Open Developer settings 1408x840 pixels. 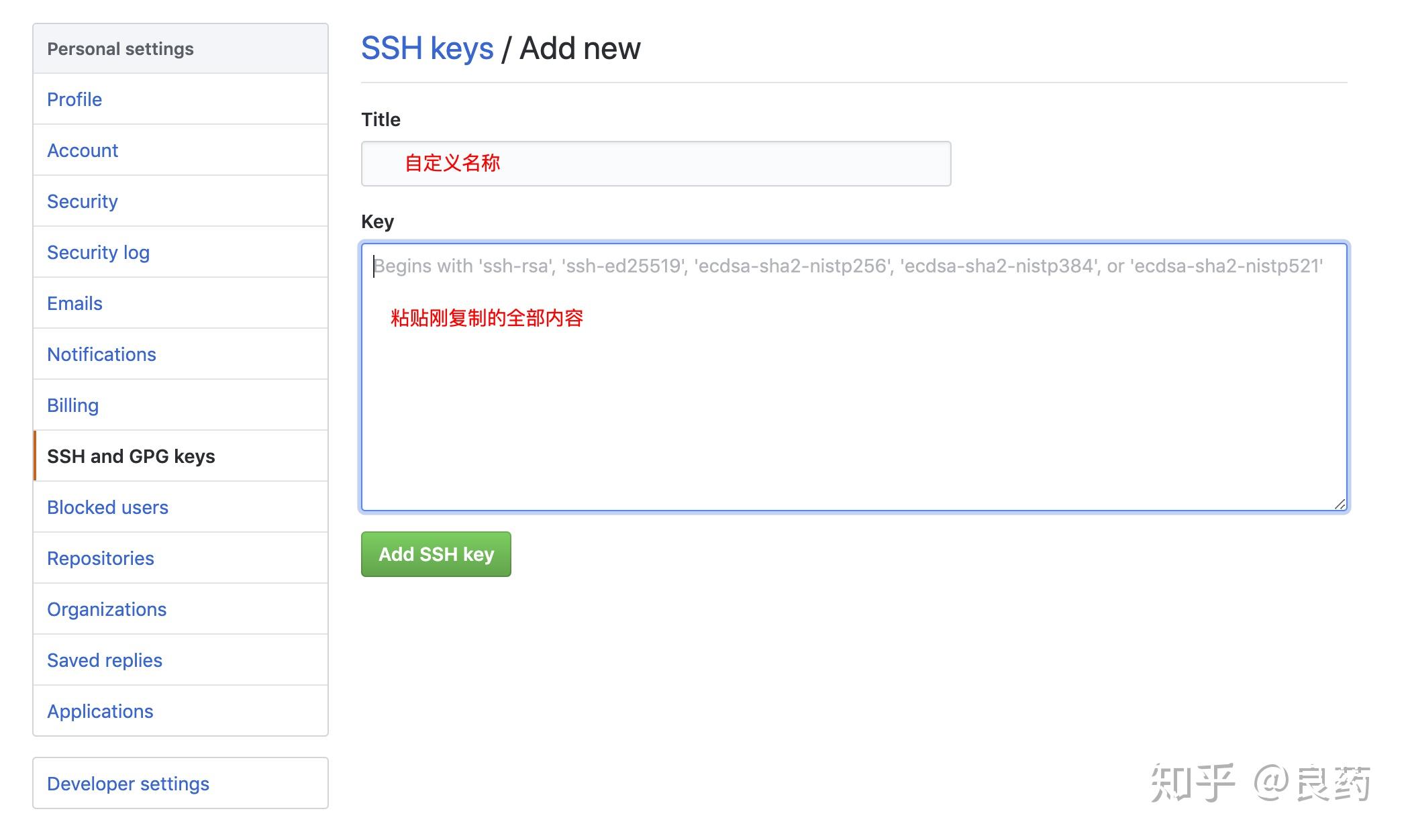point(128,784)
